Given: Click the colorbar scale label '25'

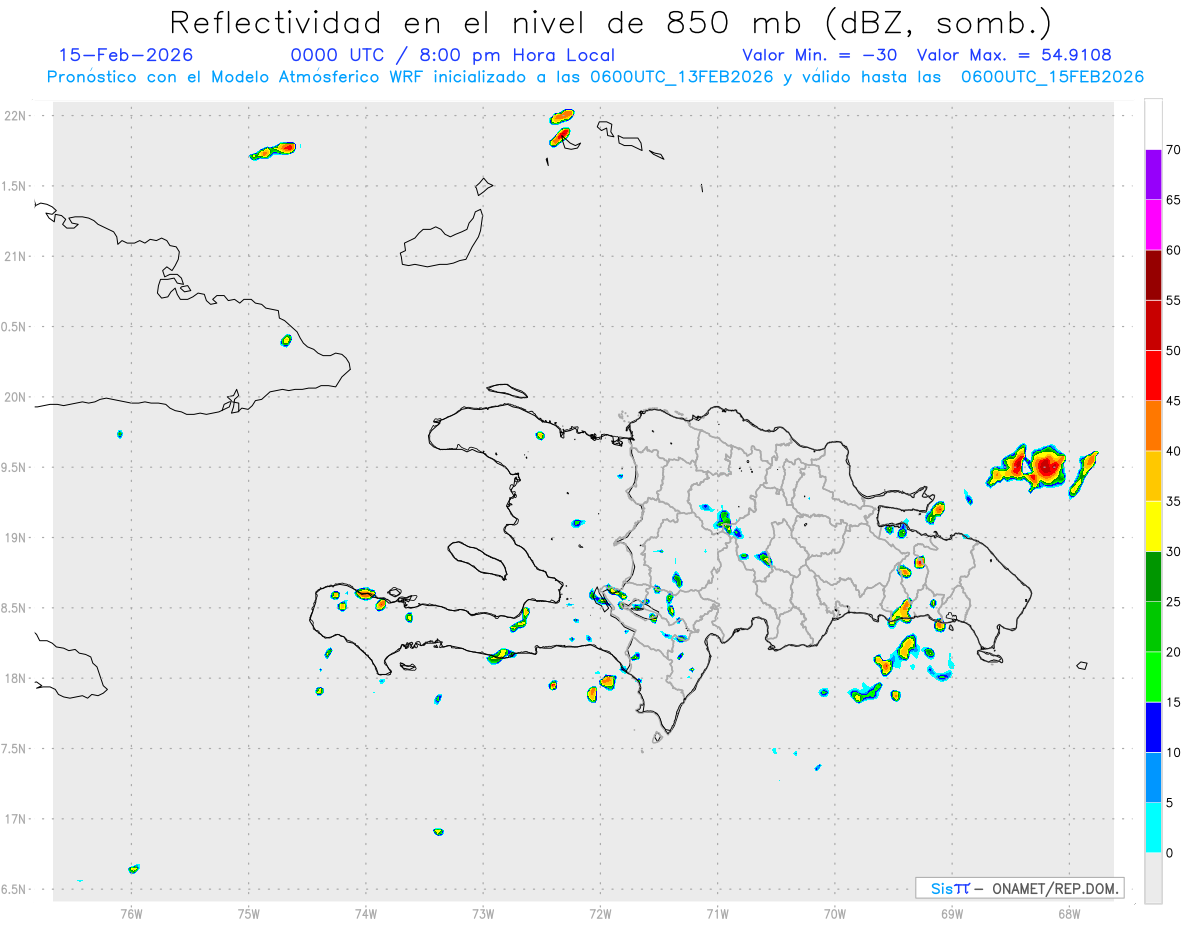Looking at the screenshot, I should point(1174,602).
